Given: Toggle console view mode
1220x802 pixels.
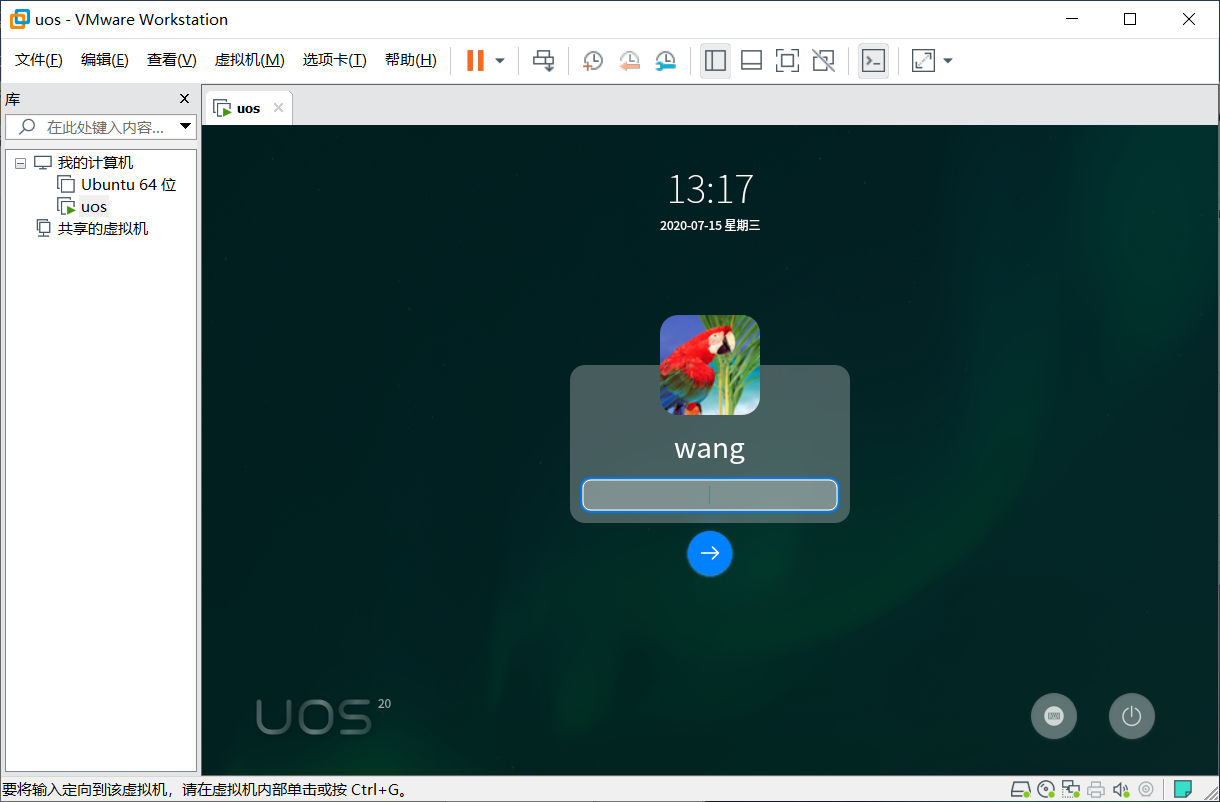Looking at the screenshot, I should pos(873,60).
